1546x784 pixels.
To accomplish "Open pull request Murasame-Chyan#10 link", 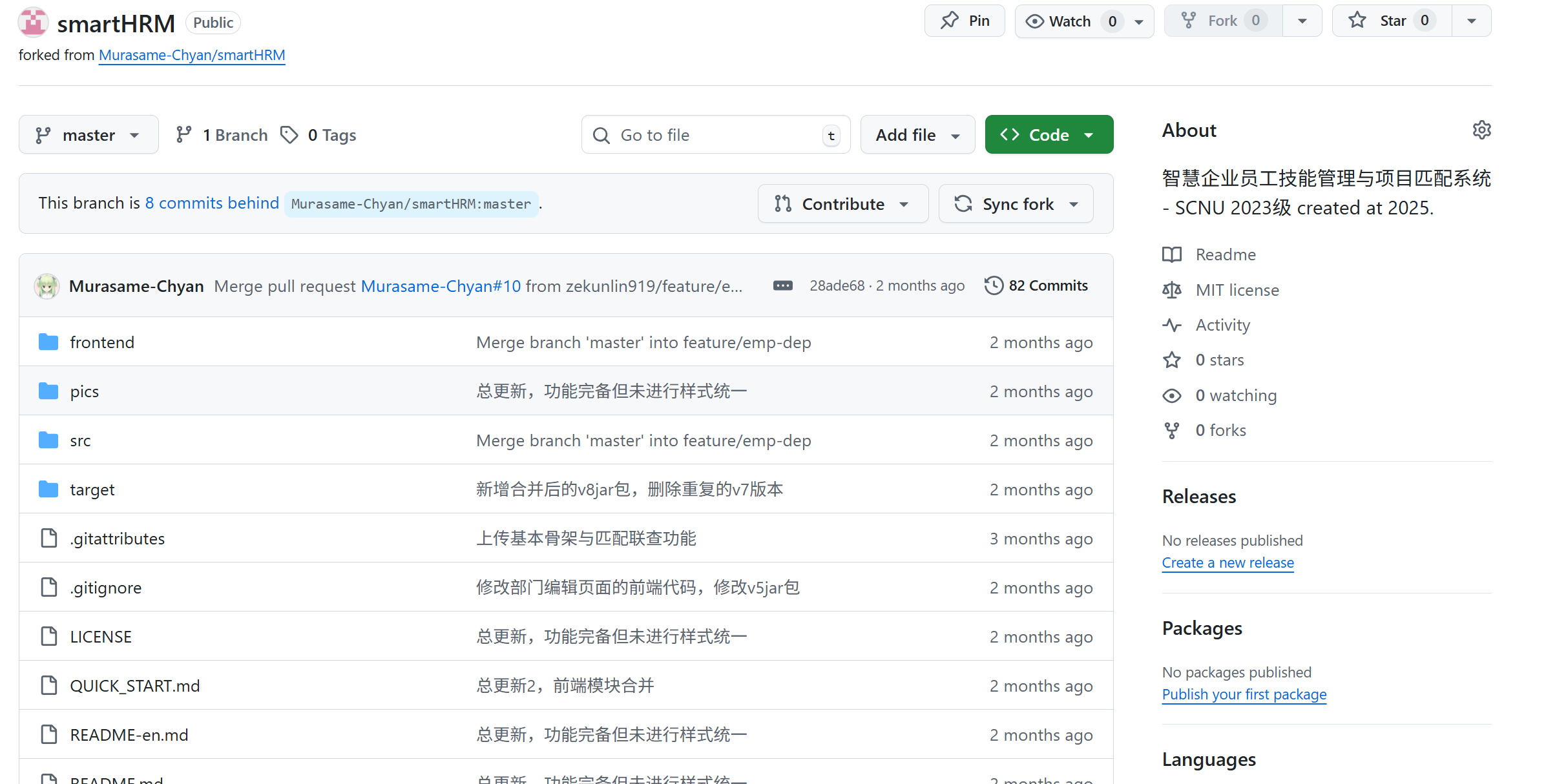I will pos(441,285).
